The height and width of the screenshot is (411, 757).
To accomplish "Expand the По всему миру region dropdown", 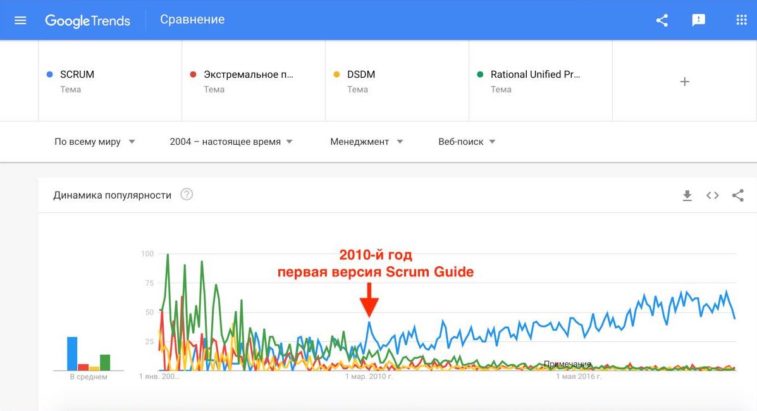I will 95,142.
